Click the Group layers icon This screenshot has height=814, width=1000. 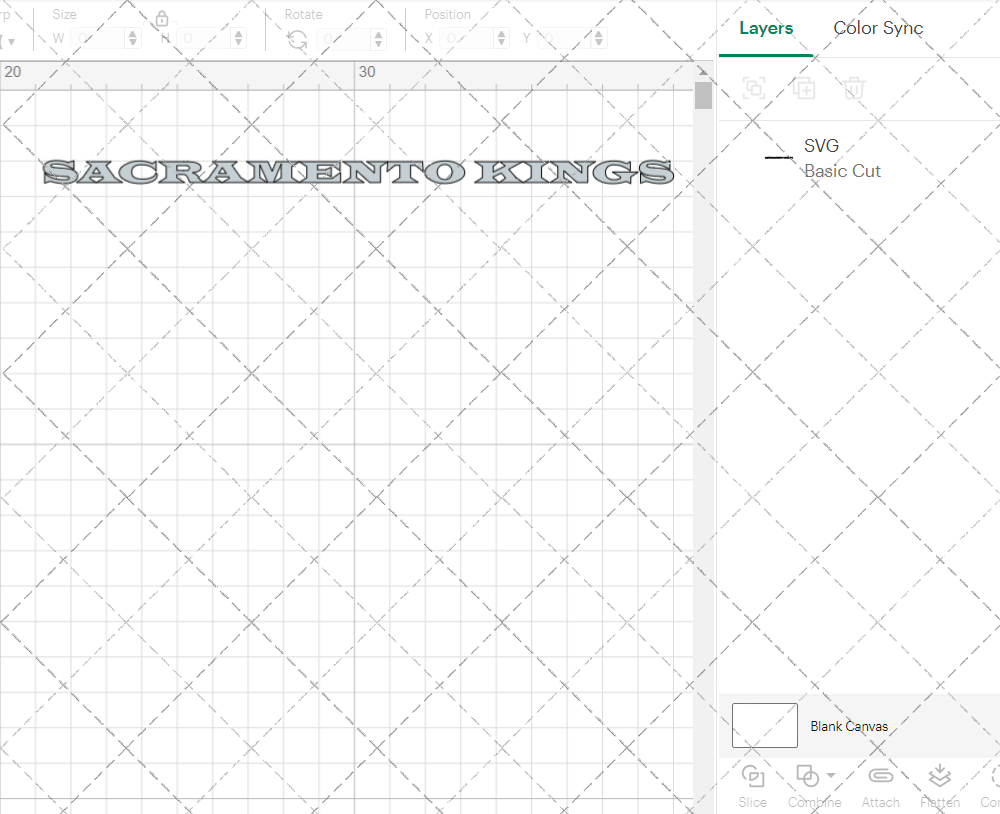754,88
